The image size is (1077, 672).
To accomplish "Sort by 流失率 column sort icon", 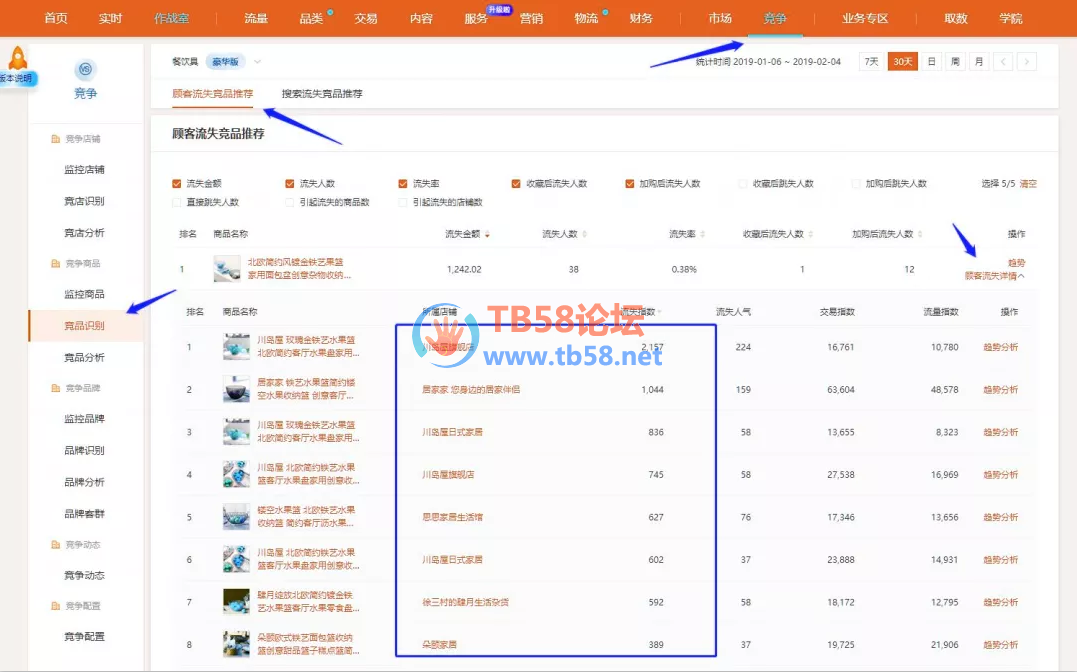I will point(702,234).
